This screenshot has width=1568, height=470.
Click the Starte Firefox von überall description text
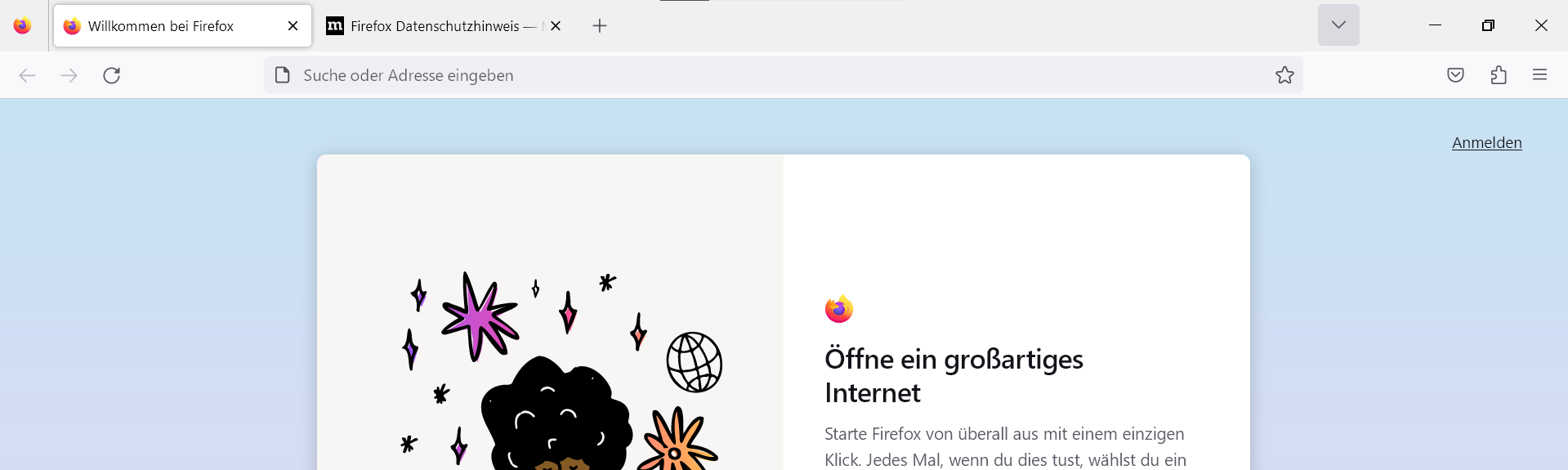1005,446
